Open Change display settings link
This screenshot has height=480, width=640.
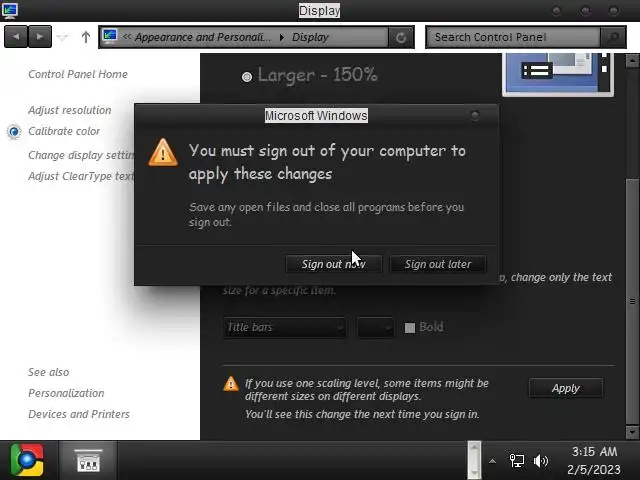pos(81,155)
